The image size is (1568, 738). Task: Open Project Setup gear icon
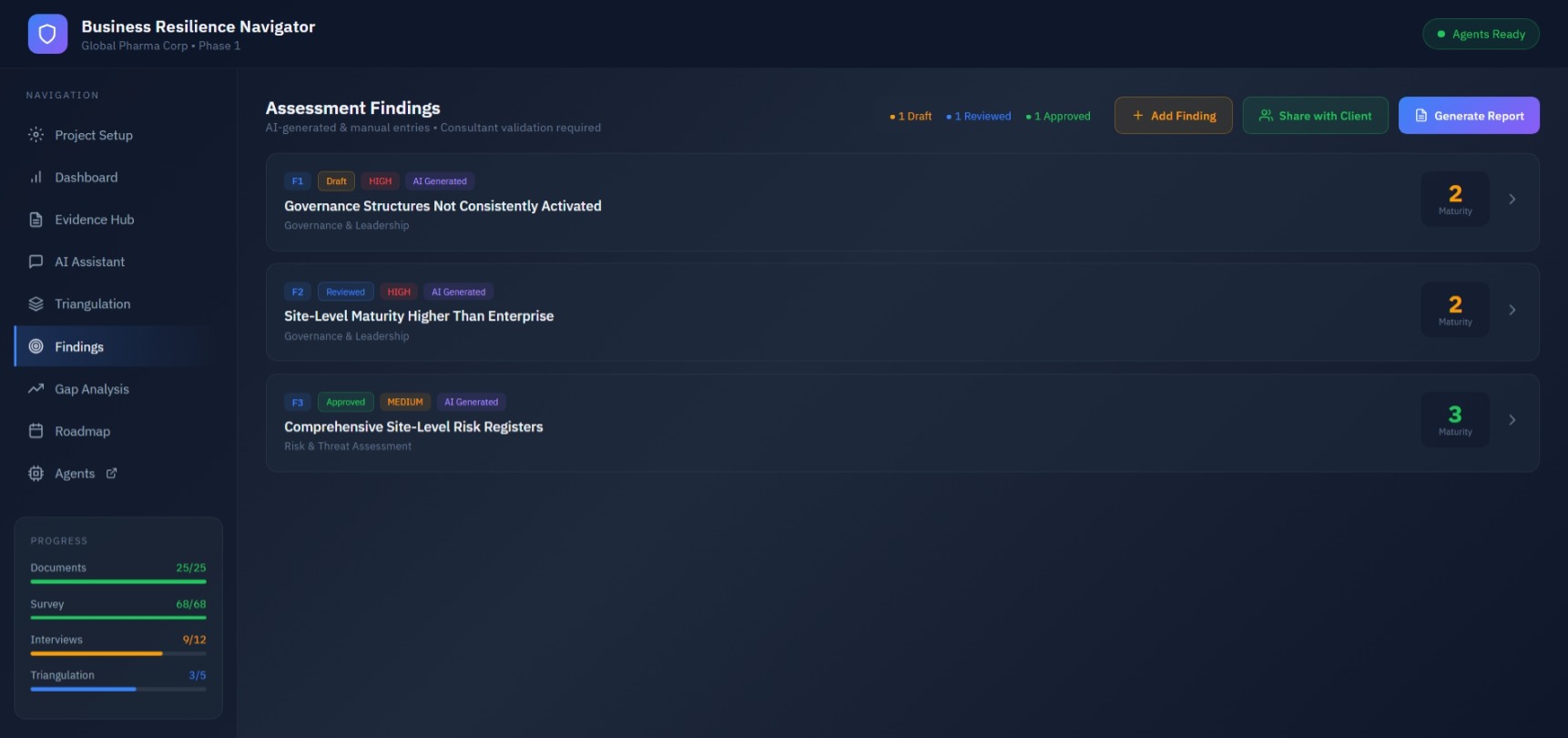click(x=36, y=135)
